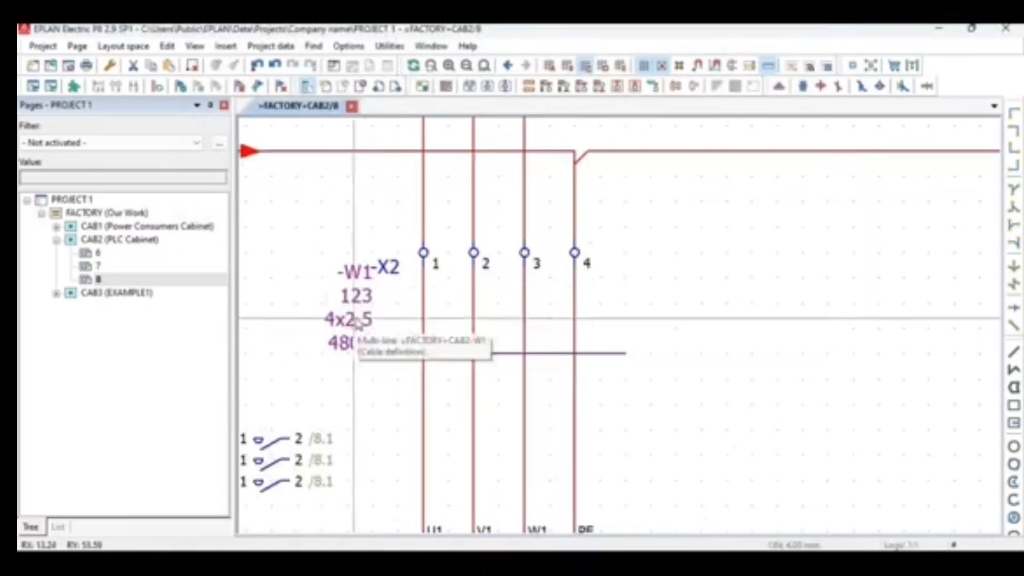Click the down-arrow connection icon in right toolbar
Viewport: 1024px width, 576px height.
pyautogui.click(x=1014, y=266)
